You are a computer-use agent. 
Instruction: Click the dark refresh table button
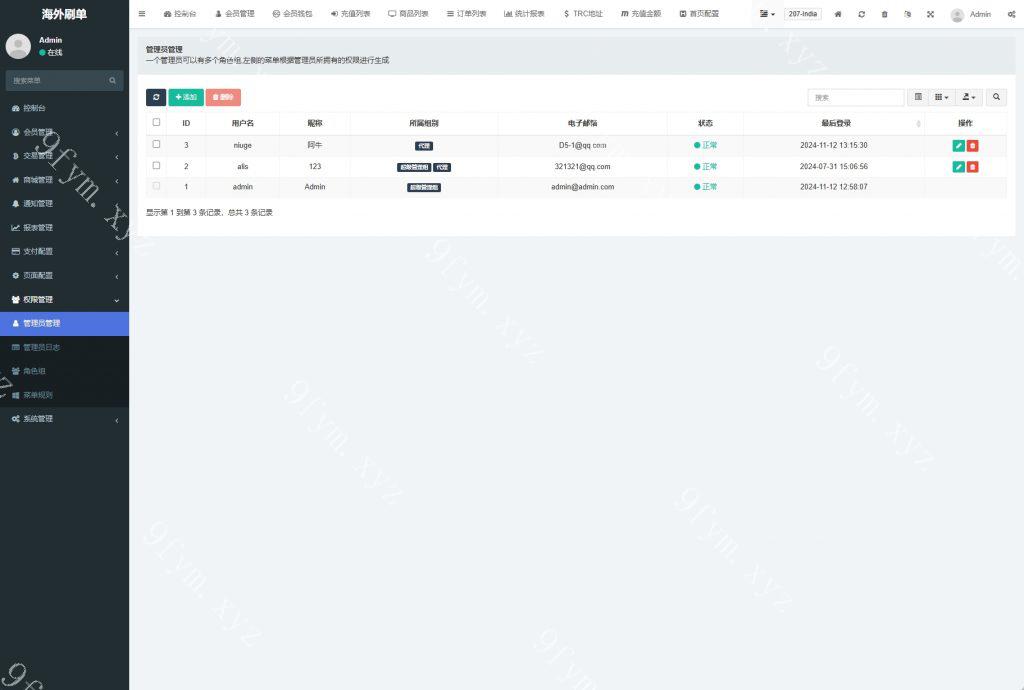[x=155, y=97]
